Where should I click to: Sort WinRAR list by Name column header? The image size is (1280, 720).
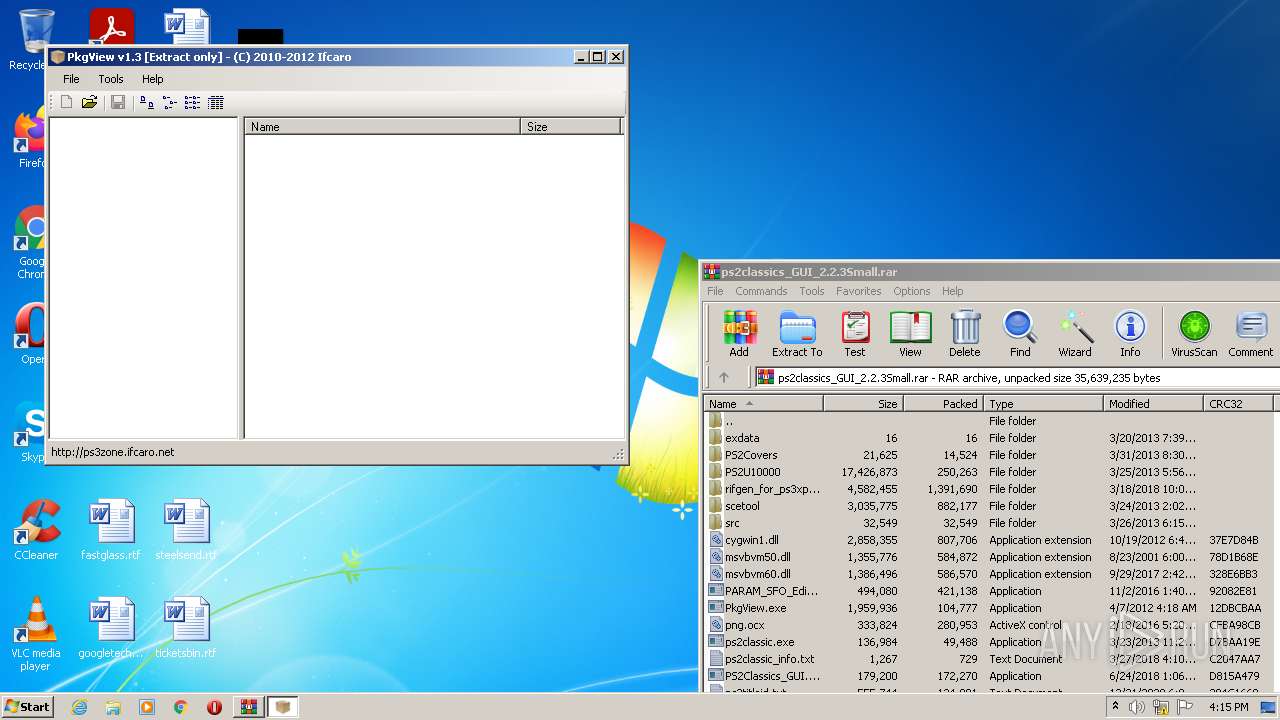tap(764, 404)
